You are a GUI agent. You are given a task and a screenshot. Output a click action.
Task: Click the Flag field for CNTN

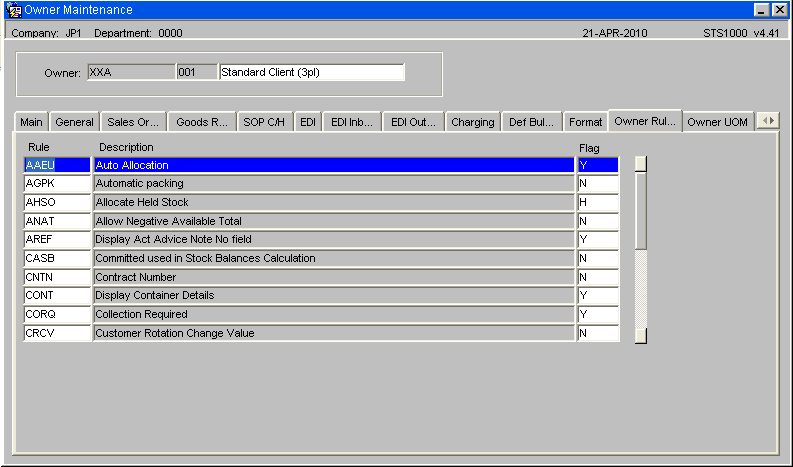(x=598, y=277)
